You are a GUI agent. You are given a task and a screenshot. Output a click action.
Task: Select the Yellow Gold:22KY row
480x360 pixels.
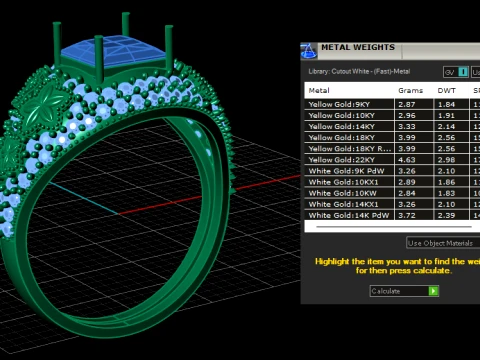coord(392,160)
